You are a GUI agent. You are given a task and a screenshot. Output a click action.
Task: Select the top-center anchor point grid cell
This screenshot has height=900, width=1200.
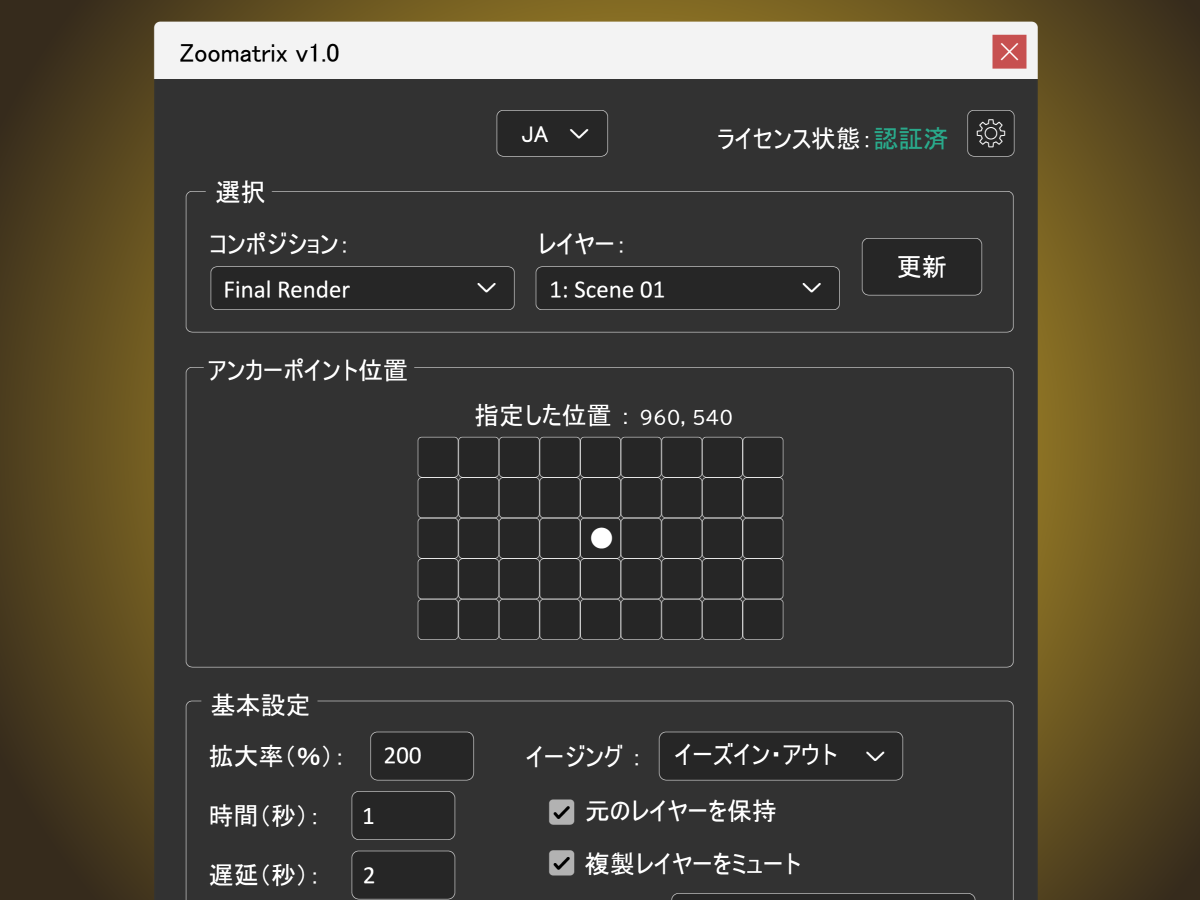[600, 457]
